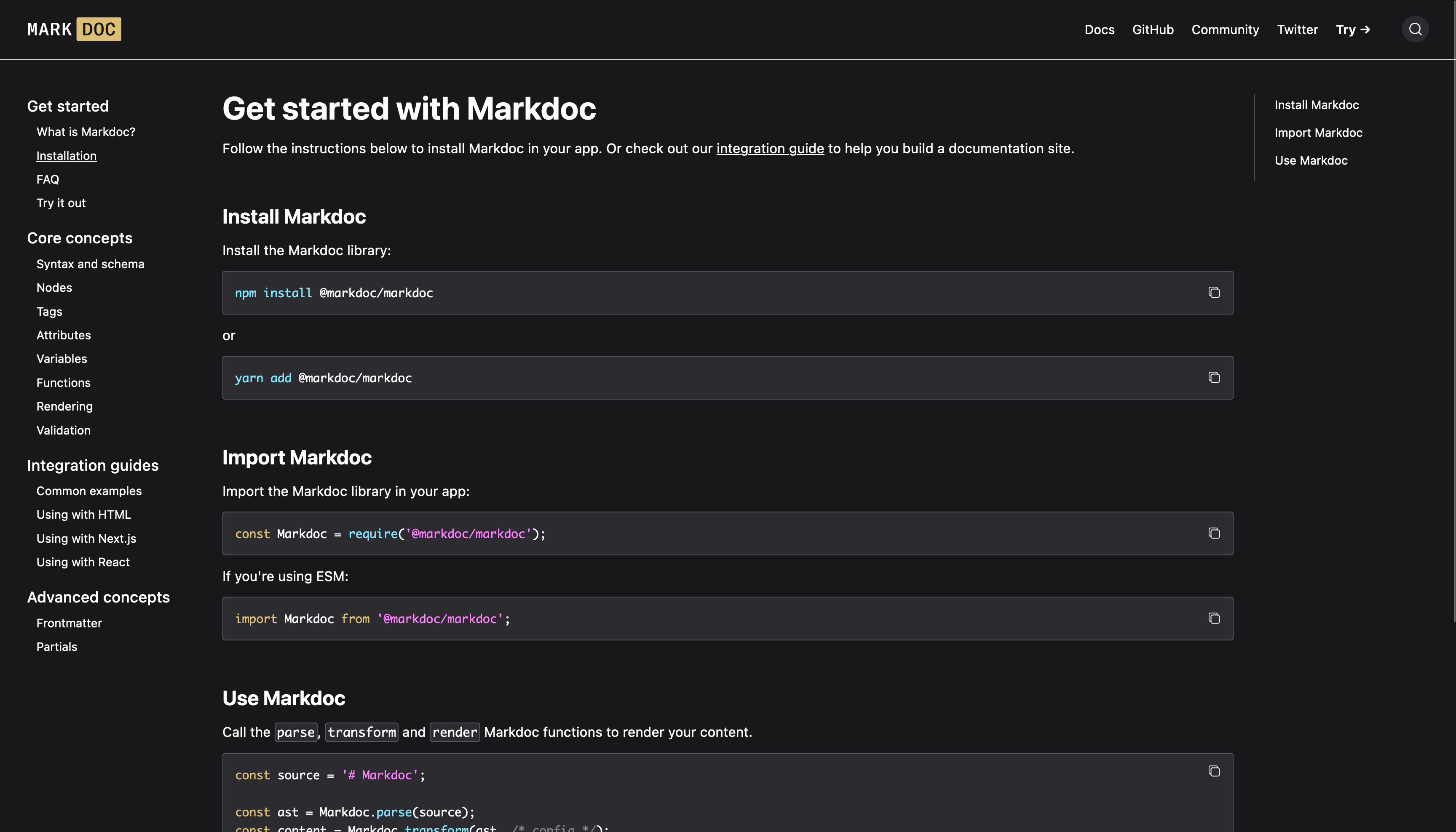Copy the Use Markdoc source code block

[1214, 771]
